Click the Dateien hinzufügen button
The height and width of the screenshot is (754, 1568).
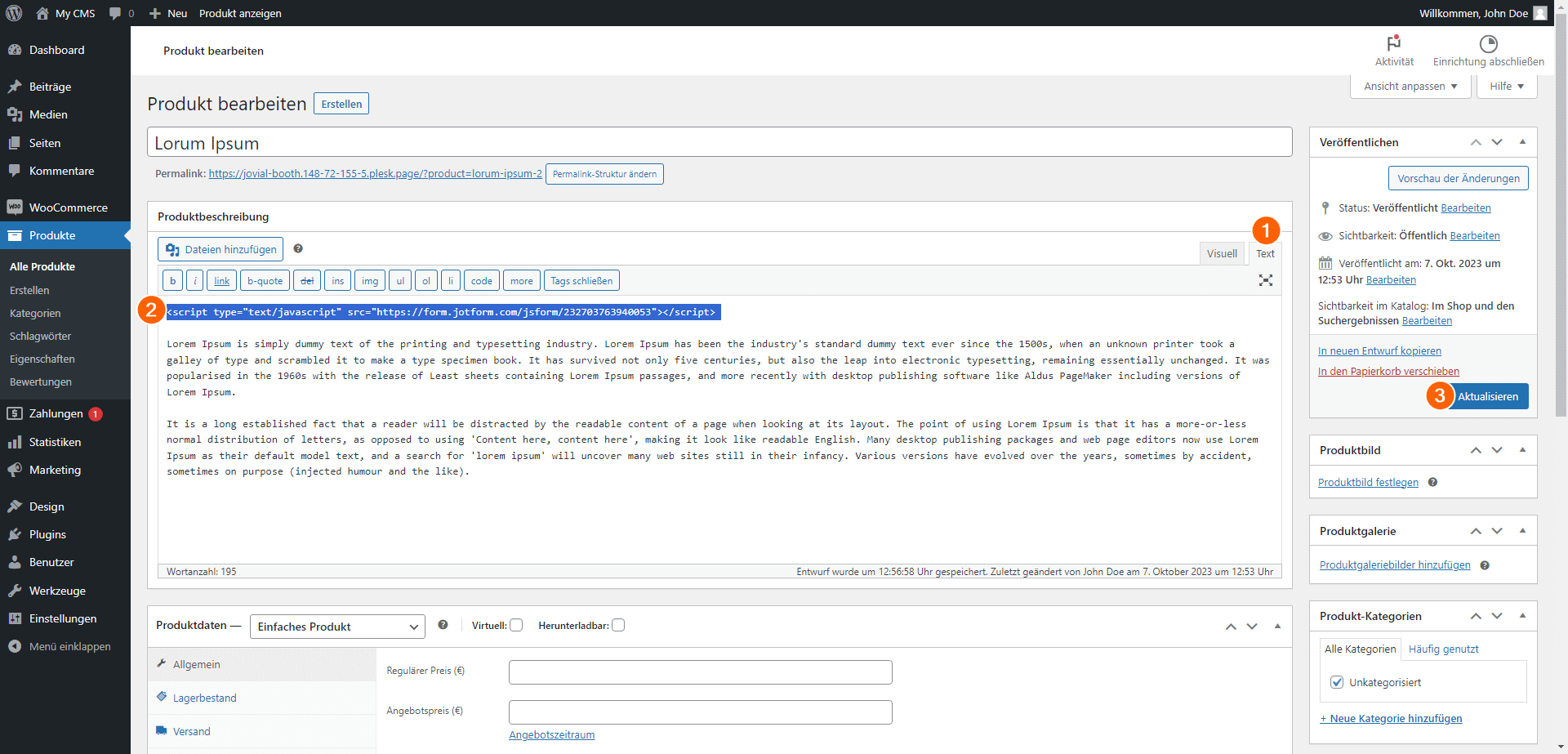point(220,249)
